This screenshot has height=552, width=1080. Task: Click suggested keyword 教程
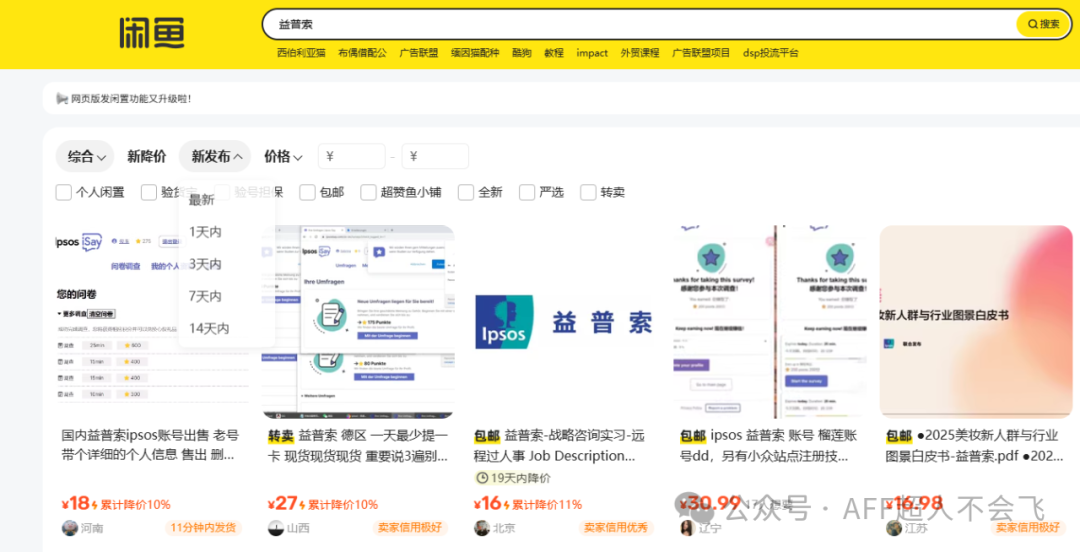click(554, 53)
